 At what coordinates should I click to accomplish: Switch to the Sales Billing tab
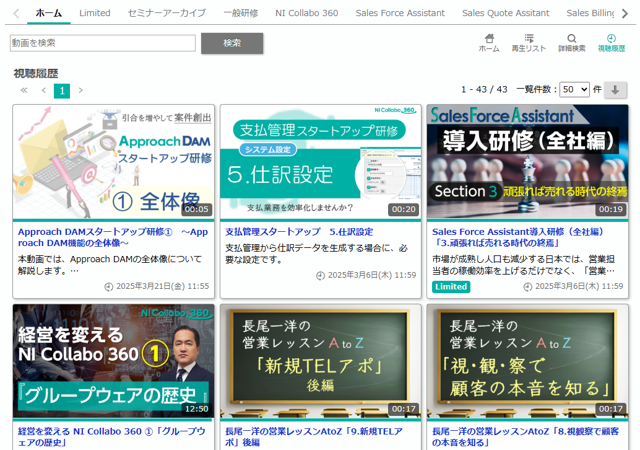(590, 13)
